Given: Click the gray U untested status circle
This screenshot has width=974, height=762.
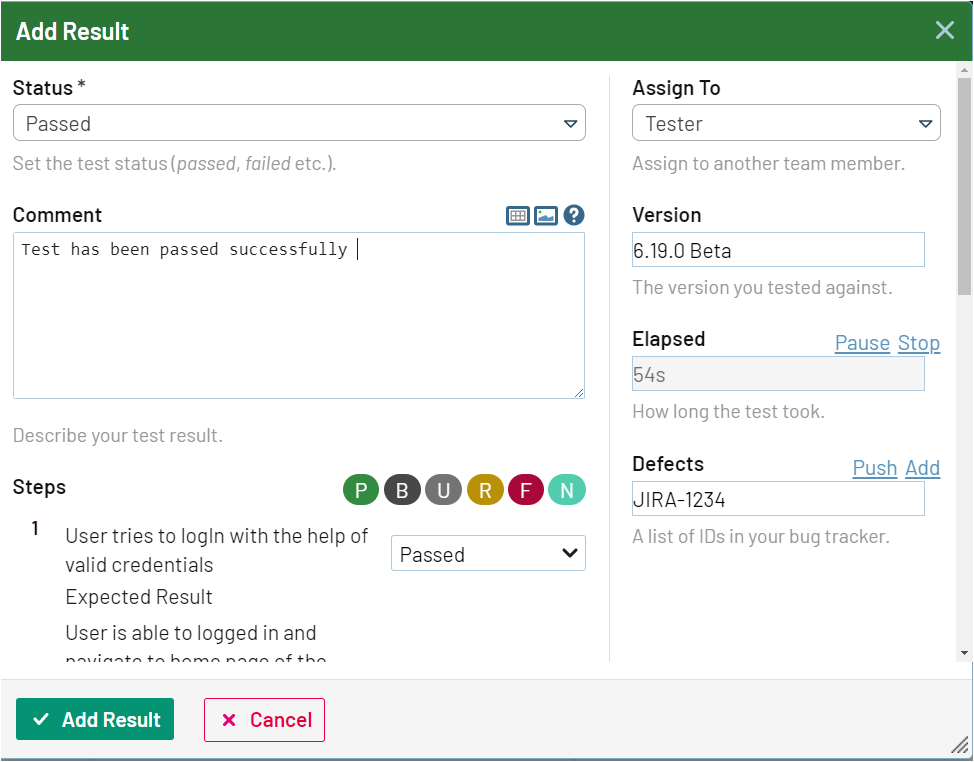Looking at the screenshot, I should coord(443,490).
